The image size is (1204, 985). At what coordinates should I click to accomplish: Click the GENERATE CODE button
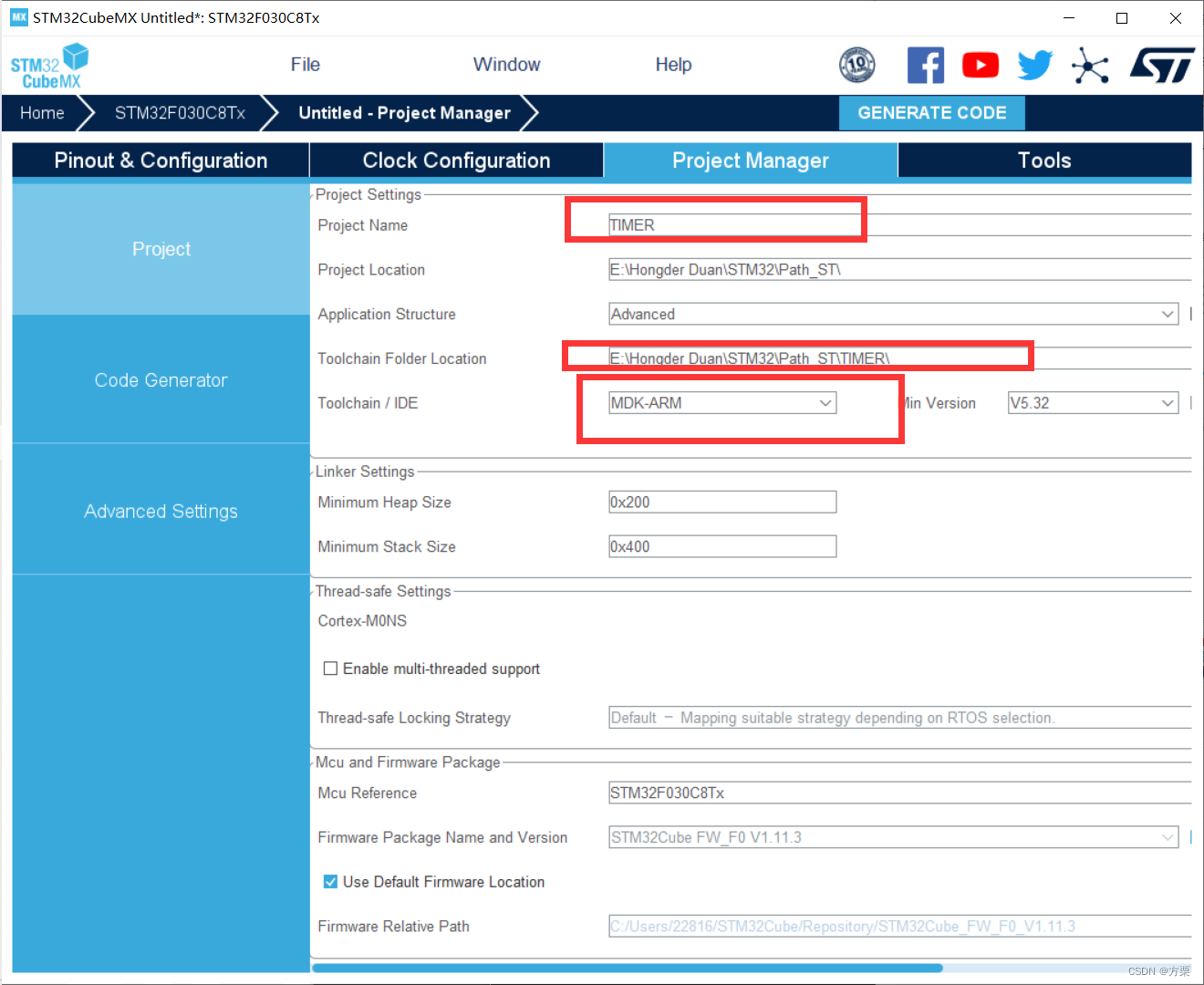click(932, 113)
